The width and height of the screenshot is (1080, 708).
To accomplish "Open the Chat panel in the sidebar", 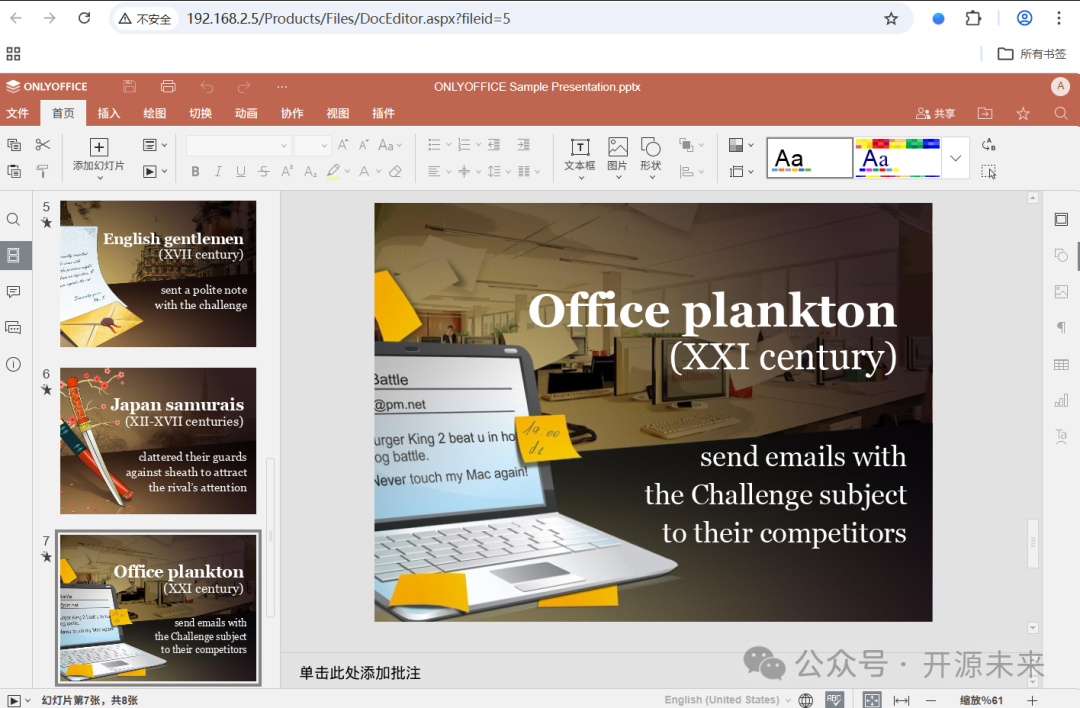I will click(13, 327).
